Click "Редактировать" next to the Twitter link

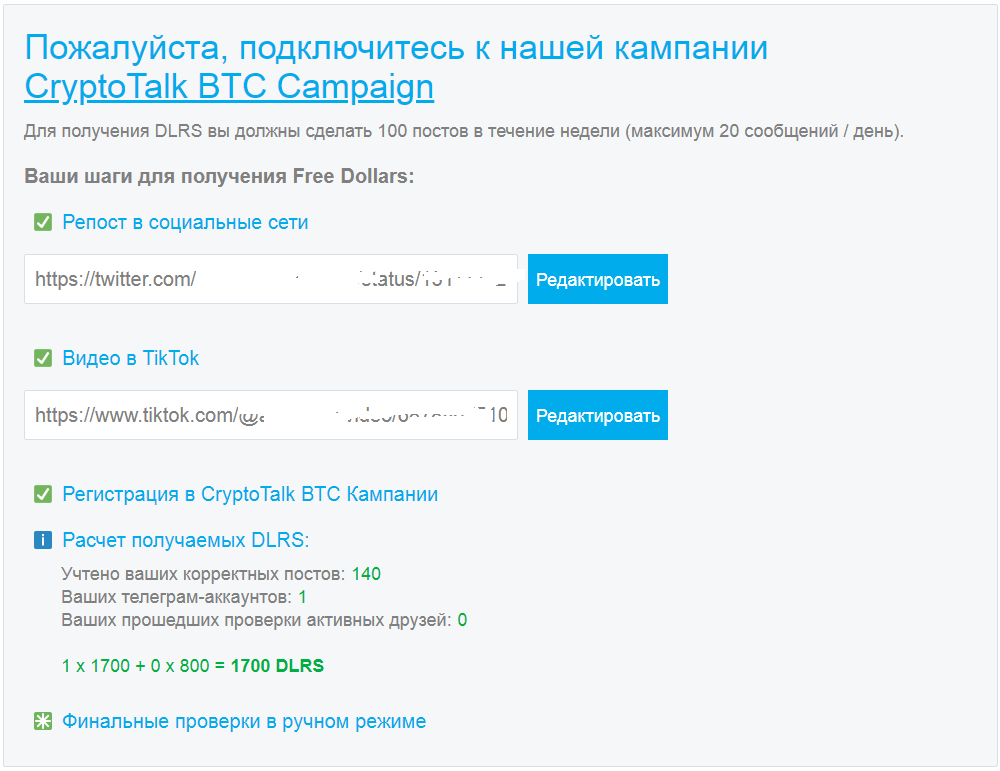tap(597, 279)
